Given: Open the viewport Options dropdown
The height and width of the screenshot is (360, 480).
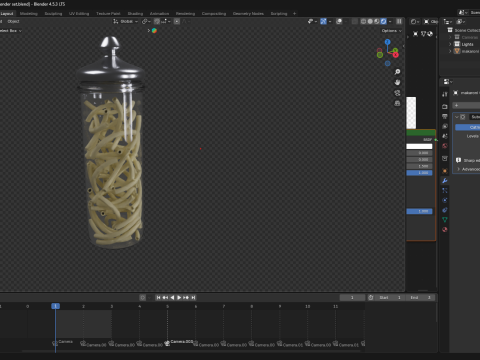Looking at the screenshot, I should 392,31.
